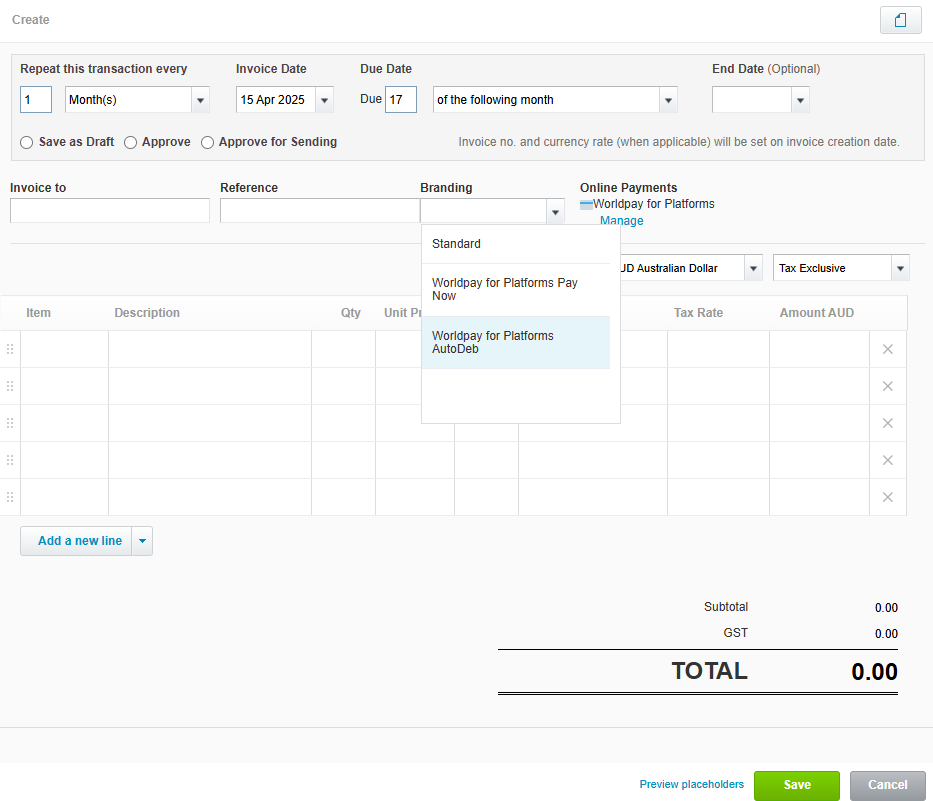Expand the Tax Exclusive dropdown
Viewport: 933px width, 801px height.
900,268
